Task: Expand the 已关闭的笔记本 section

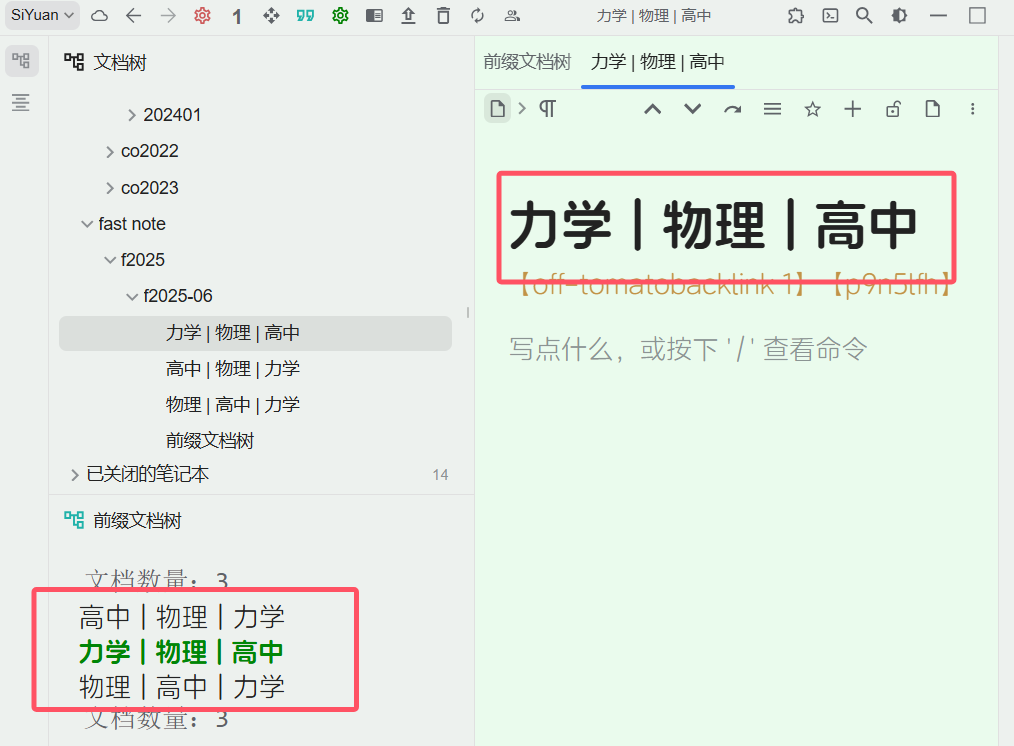Action: click(74, 474)
